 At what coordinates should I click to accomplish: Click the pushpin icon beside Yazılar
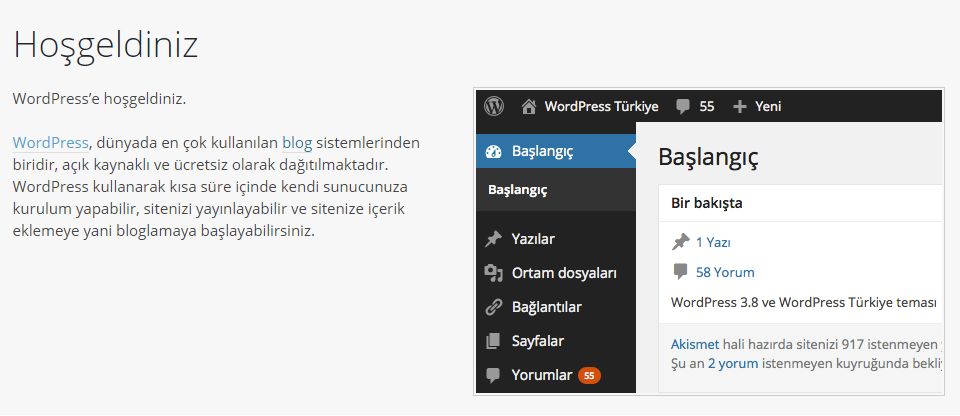[x=493, y=239]
